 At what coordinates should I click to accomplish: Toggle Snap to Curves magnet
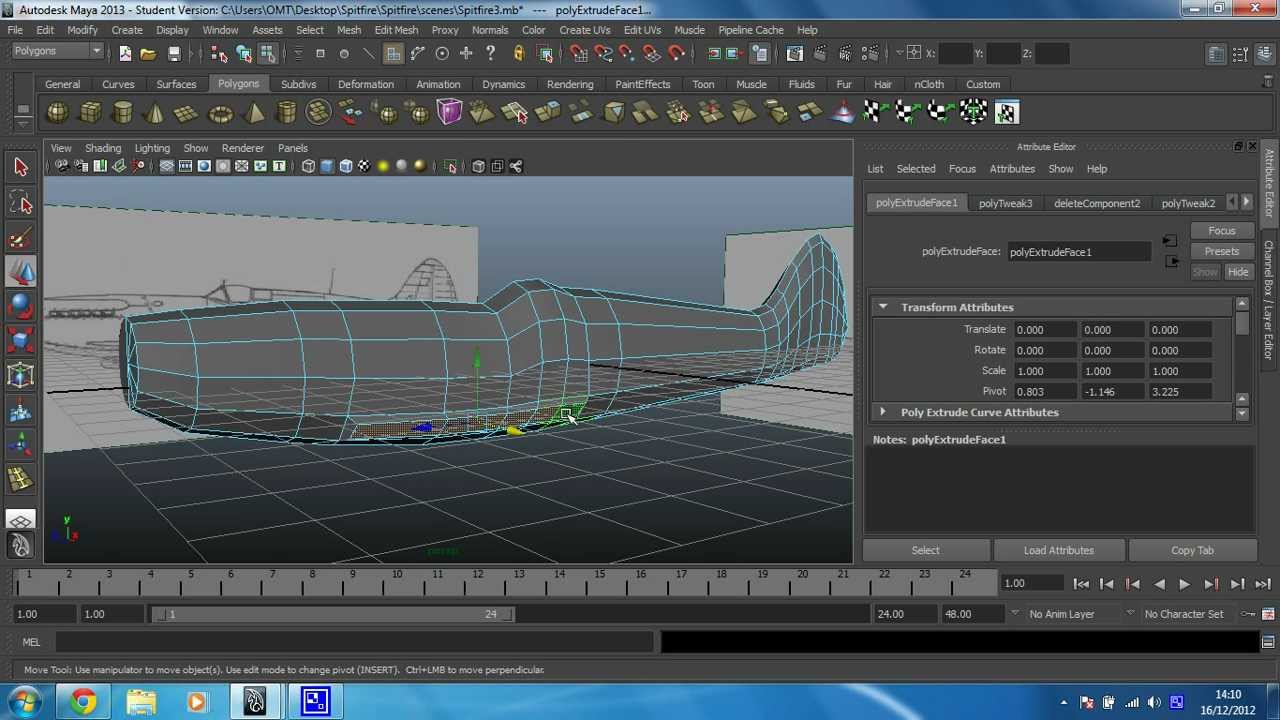click(x=604, y=53)
